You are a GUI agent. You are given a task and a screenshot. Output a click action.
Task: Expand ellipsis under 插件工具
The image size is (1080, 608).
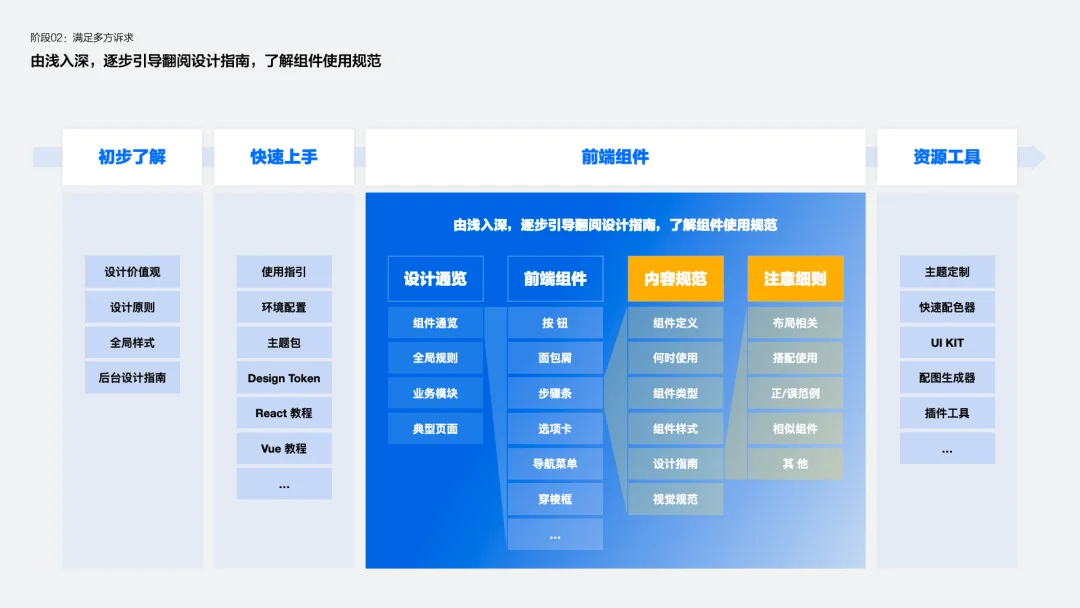point(947,448)
